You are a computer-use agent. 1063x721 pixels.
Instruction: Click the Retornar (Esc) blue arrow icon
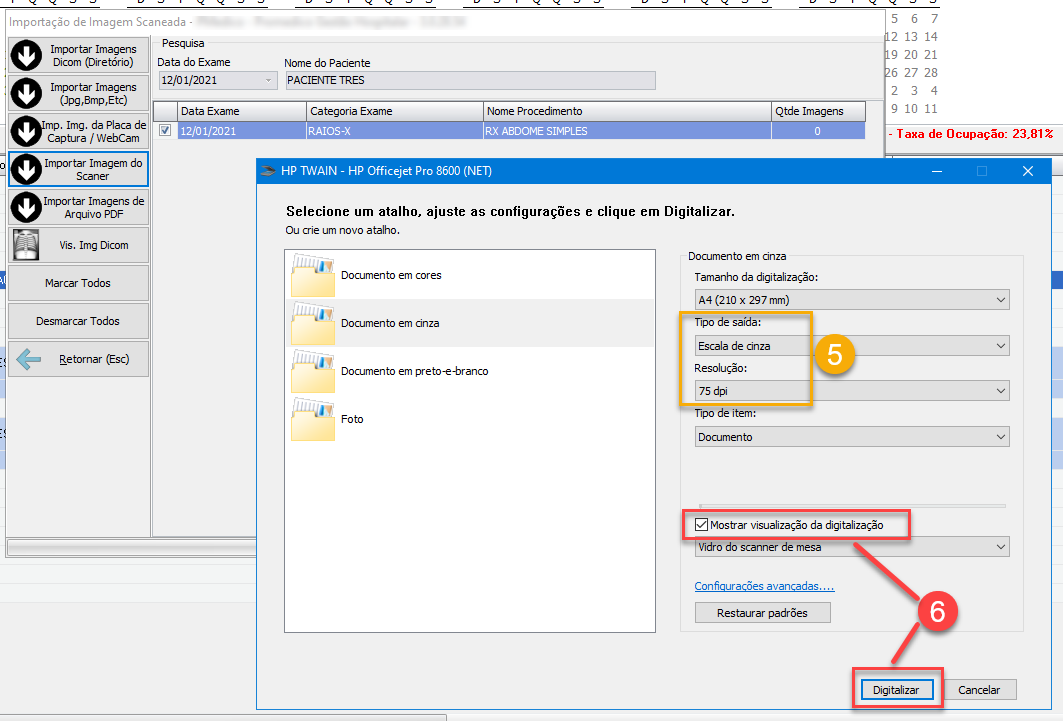click(x=30, y=359)
